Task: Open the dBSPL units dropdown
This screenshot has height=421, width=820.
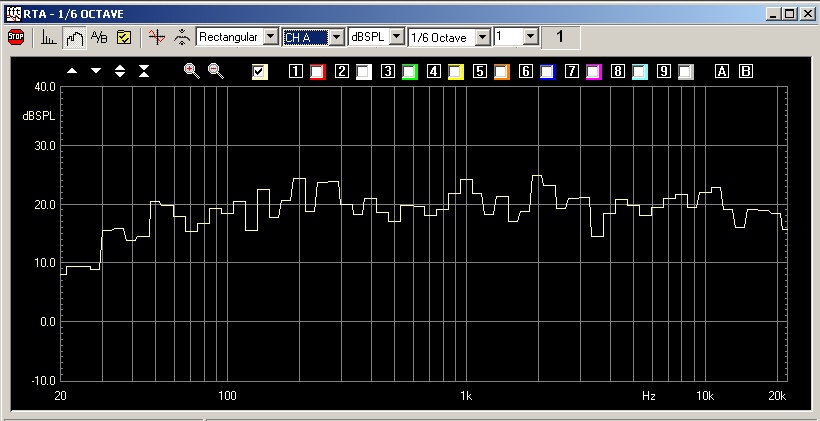Action: tap(396, 36)
